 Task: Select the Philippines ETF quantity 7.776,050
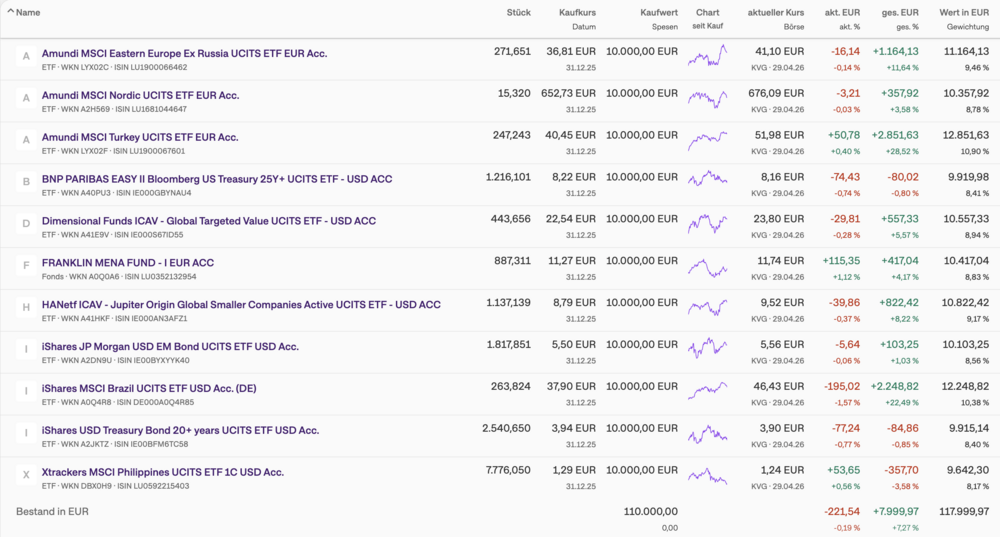(508, 470)
